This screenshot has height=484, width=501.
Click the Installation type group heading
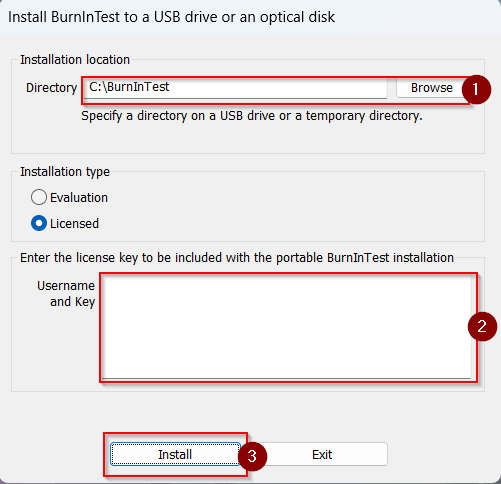point(65,172)
